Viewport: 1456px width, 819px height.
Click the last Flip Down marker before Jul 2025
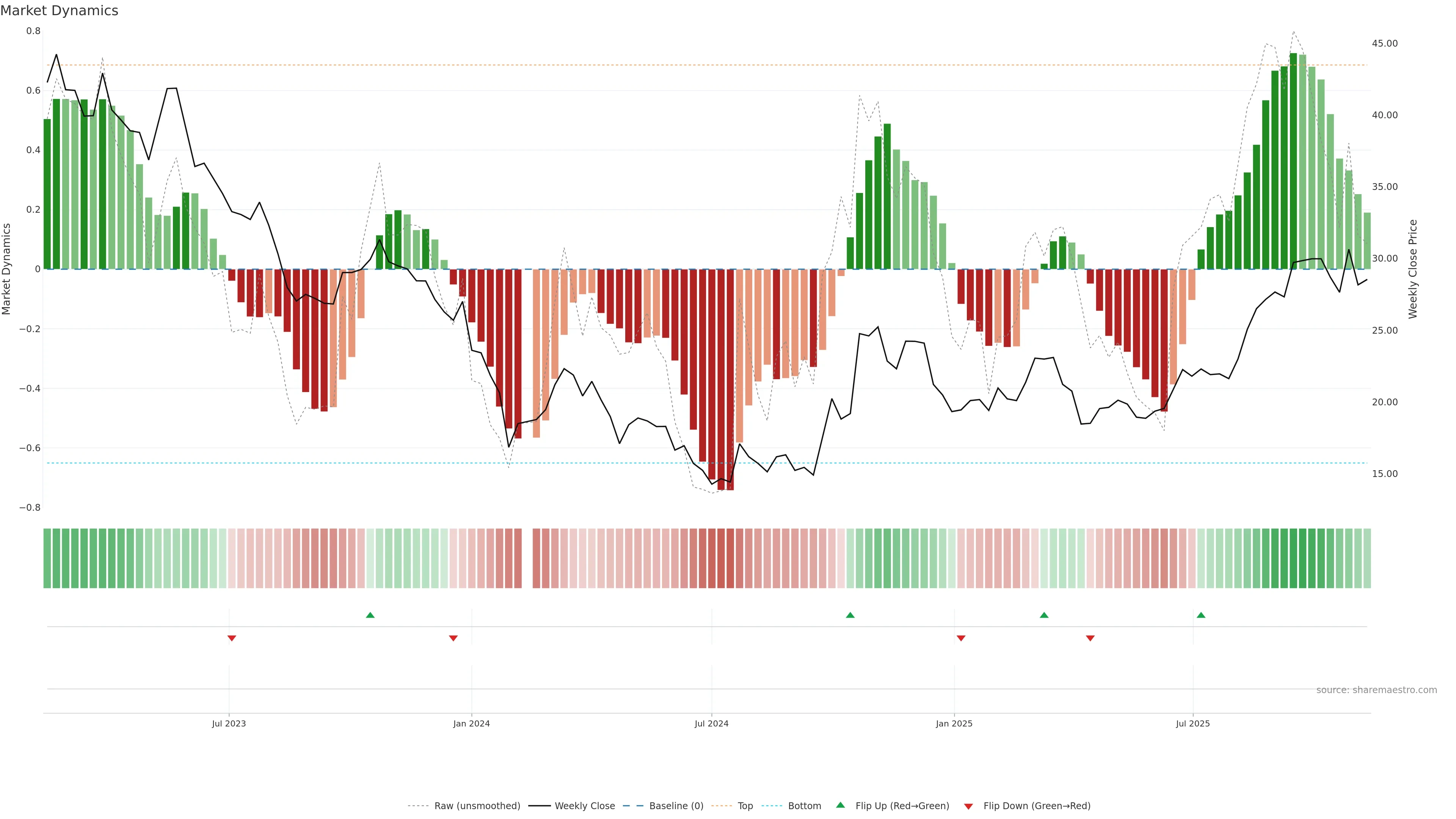(1090, 638)
